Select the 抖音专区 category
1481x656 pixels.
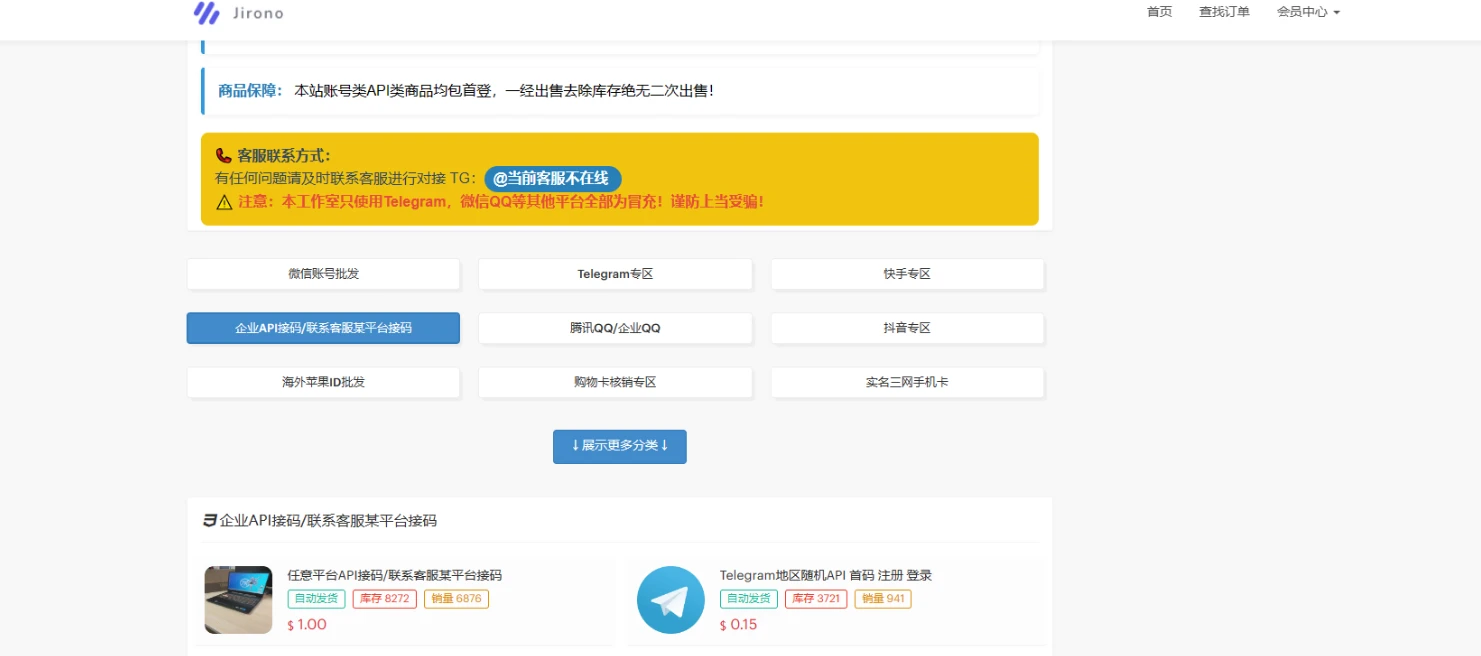[x=906, y=327]
